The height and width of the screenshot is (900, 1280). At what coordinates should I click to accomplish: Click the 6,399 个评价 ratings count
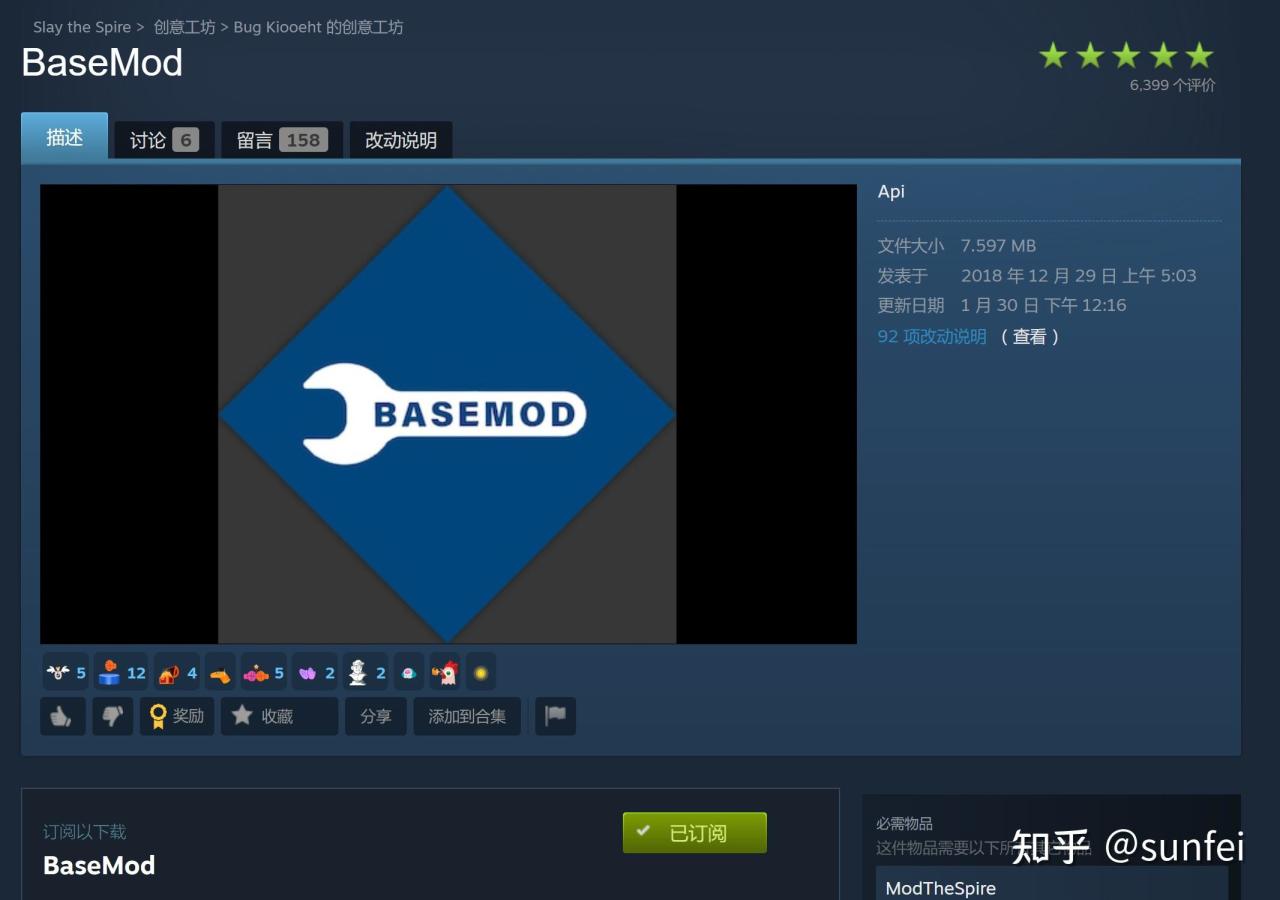coord(1172,85)
